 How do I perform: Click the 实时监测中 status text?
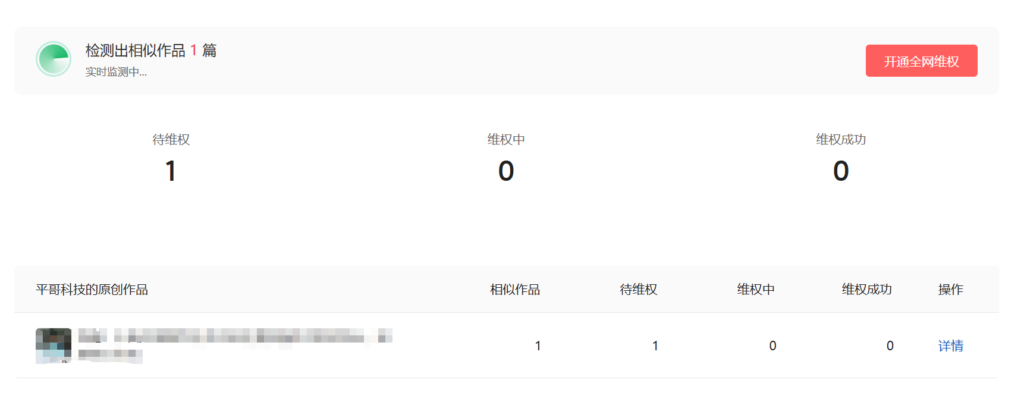(x=116, y=72)
